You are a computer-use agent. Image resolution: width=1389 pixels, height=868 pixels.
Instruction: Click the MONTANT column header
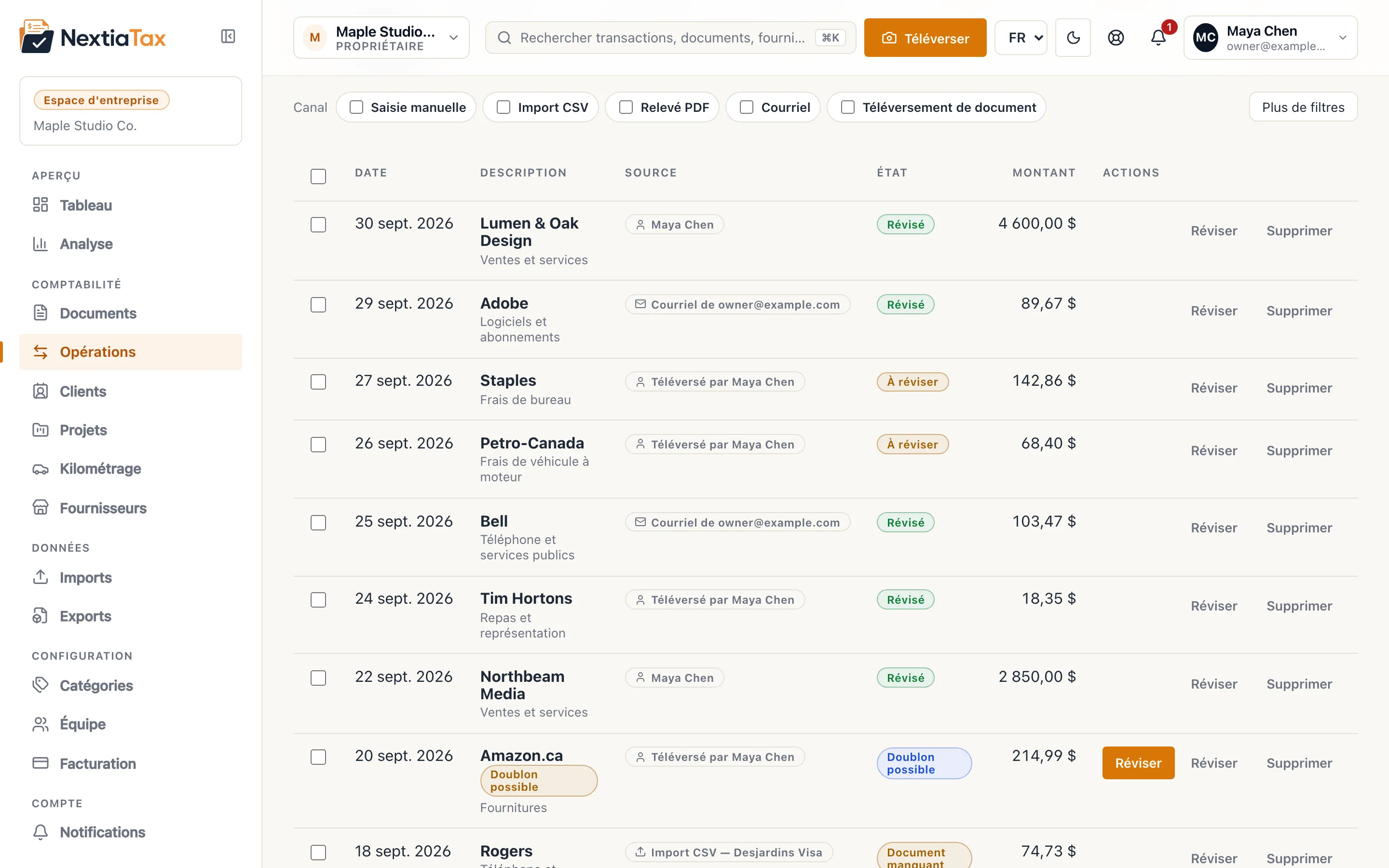point(1044,173)
